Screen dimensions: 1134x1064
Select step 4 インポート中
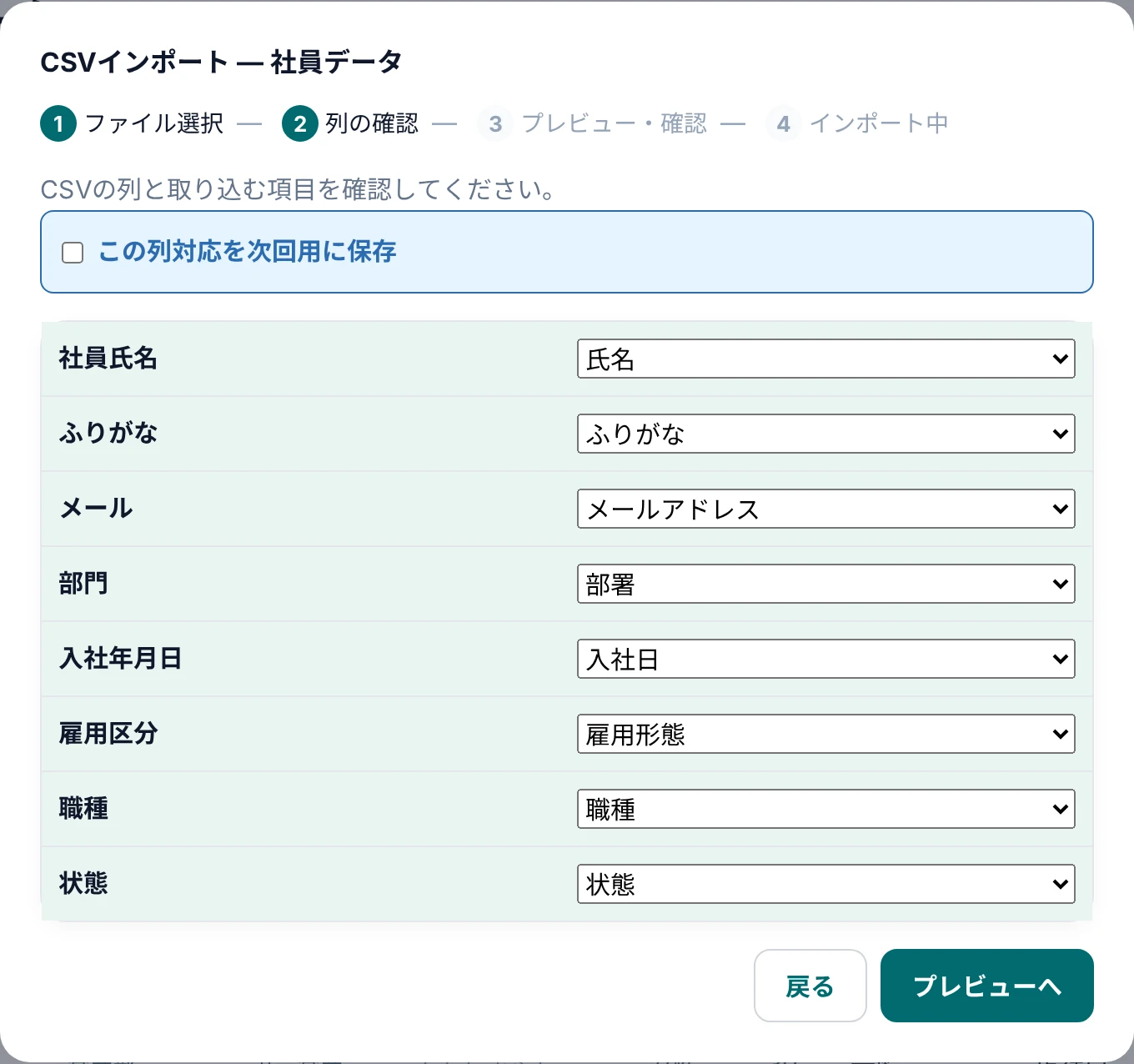click(857, 123)
